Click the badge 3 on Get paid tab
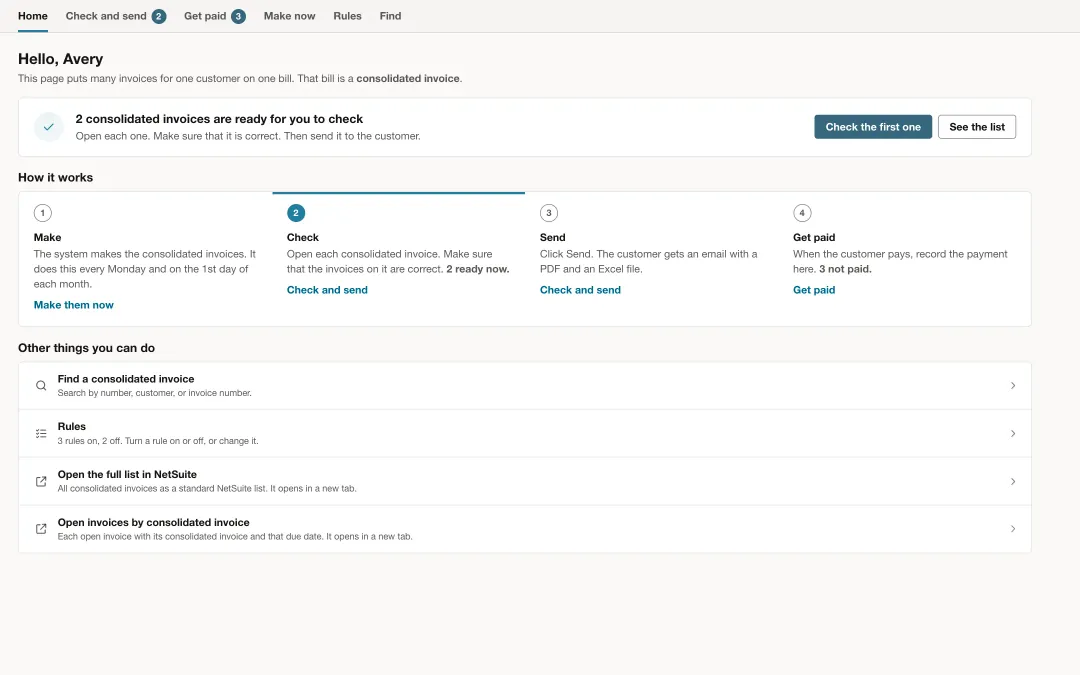Viewport: 1080px width, 675px height. [238, 17]
